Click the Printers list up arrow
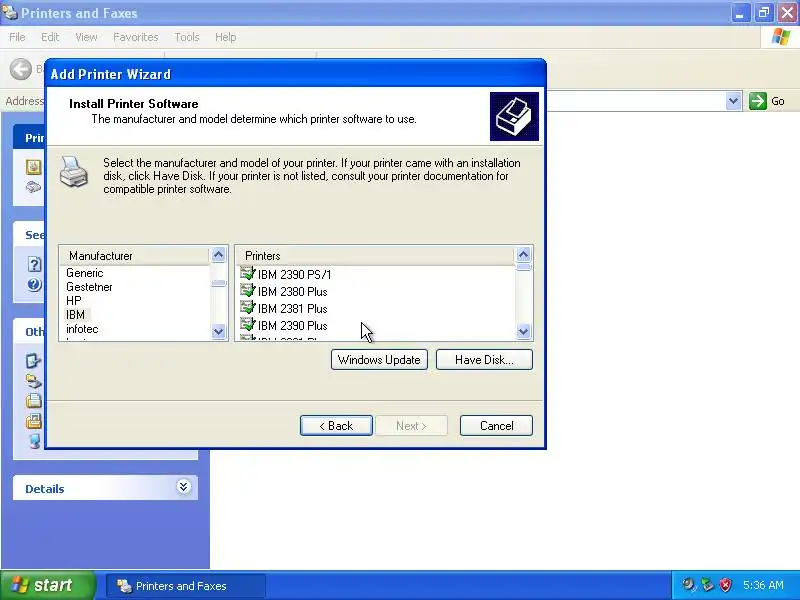 pos(523,255)
